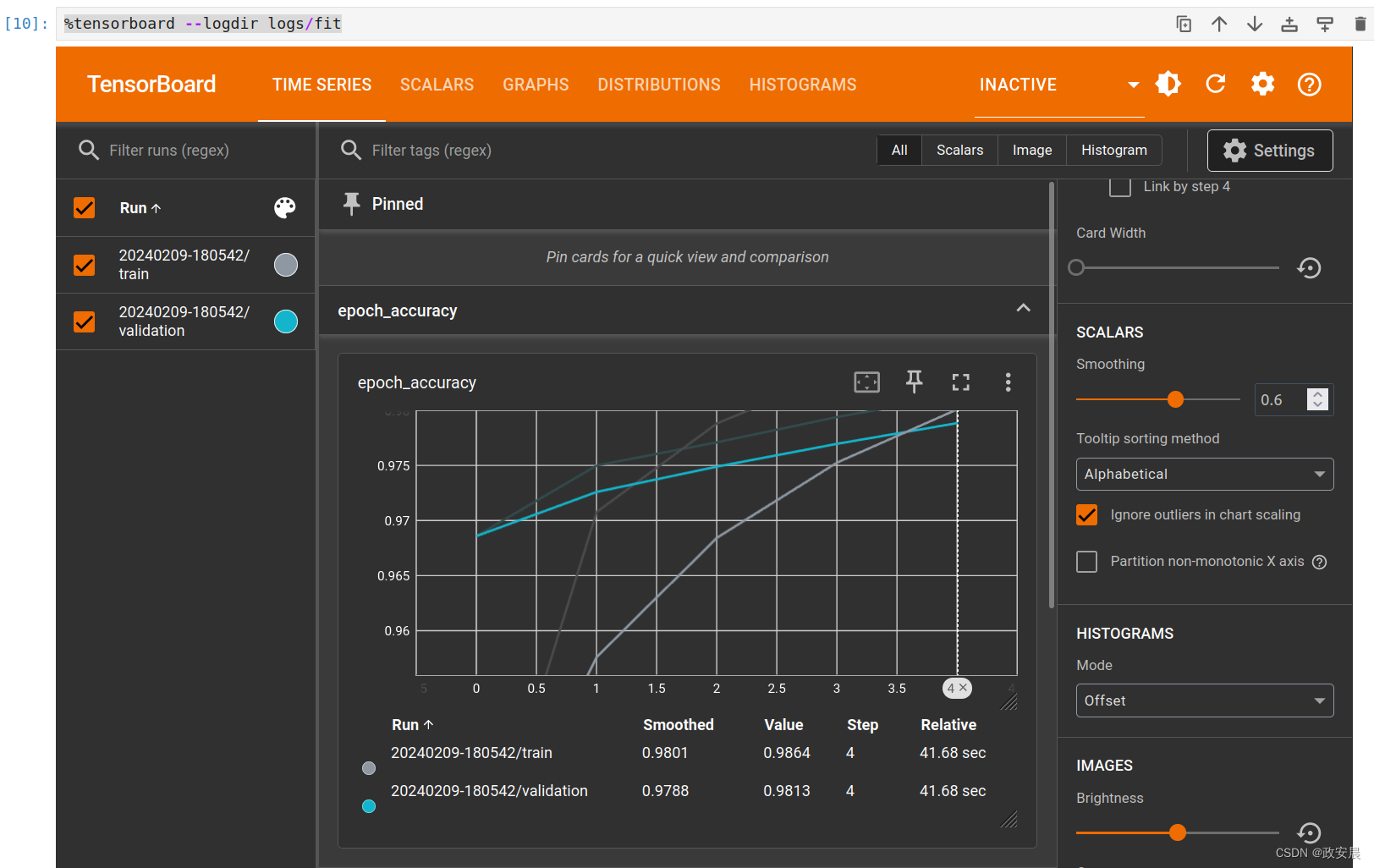This screenshot has height=868, width=1374.
Task: Sort runs by Run column header
Action: (x=140, y=208)
